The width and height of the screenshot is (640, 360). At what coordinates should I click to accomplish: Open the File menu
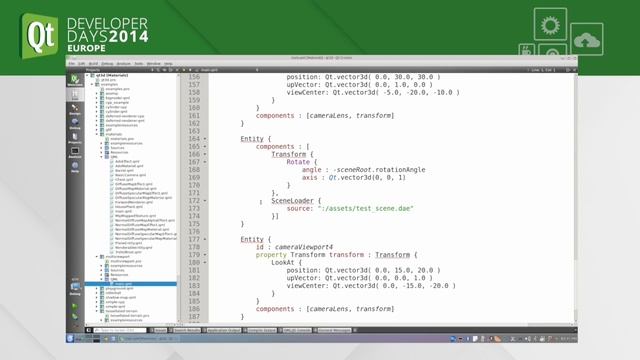coord(71,64)
